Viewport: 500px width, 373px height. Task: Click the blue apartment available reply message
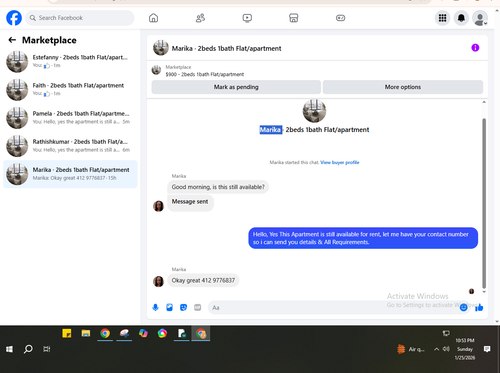363,238
